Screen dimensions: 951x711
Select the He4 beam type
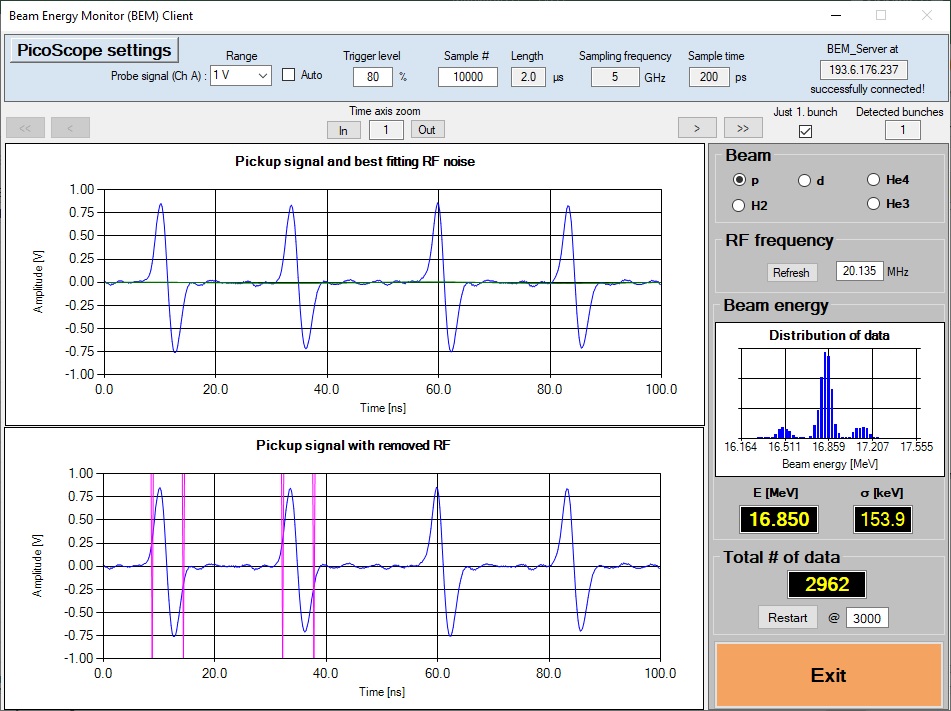[x=874, y=180]
